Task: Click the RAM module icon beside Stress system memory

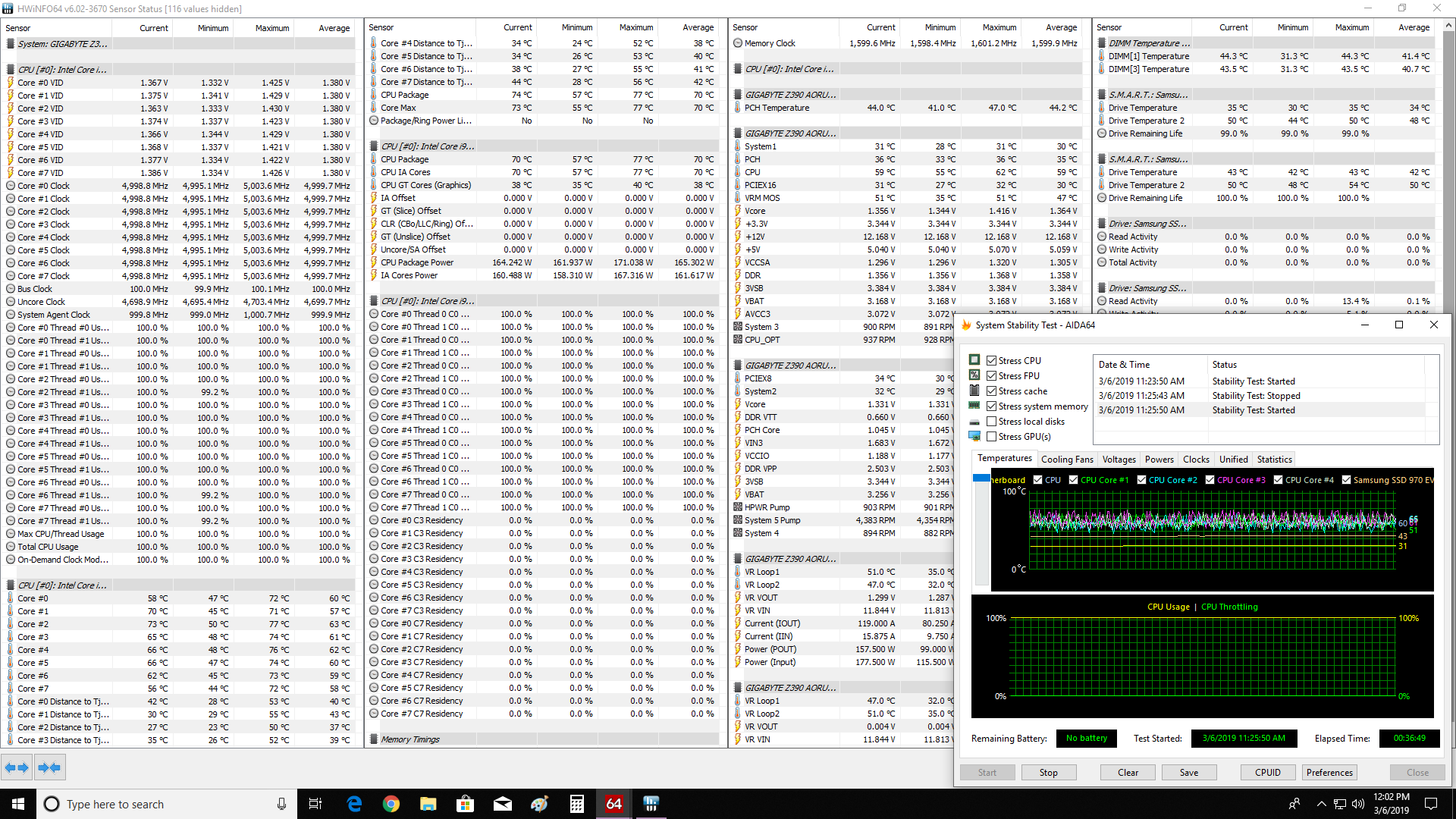Action: (x=974, y=406)
